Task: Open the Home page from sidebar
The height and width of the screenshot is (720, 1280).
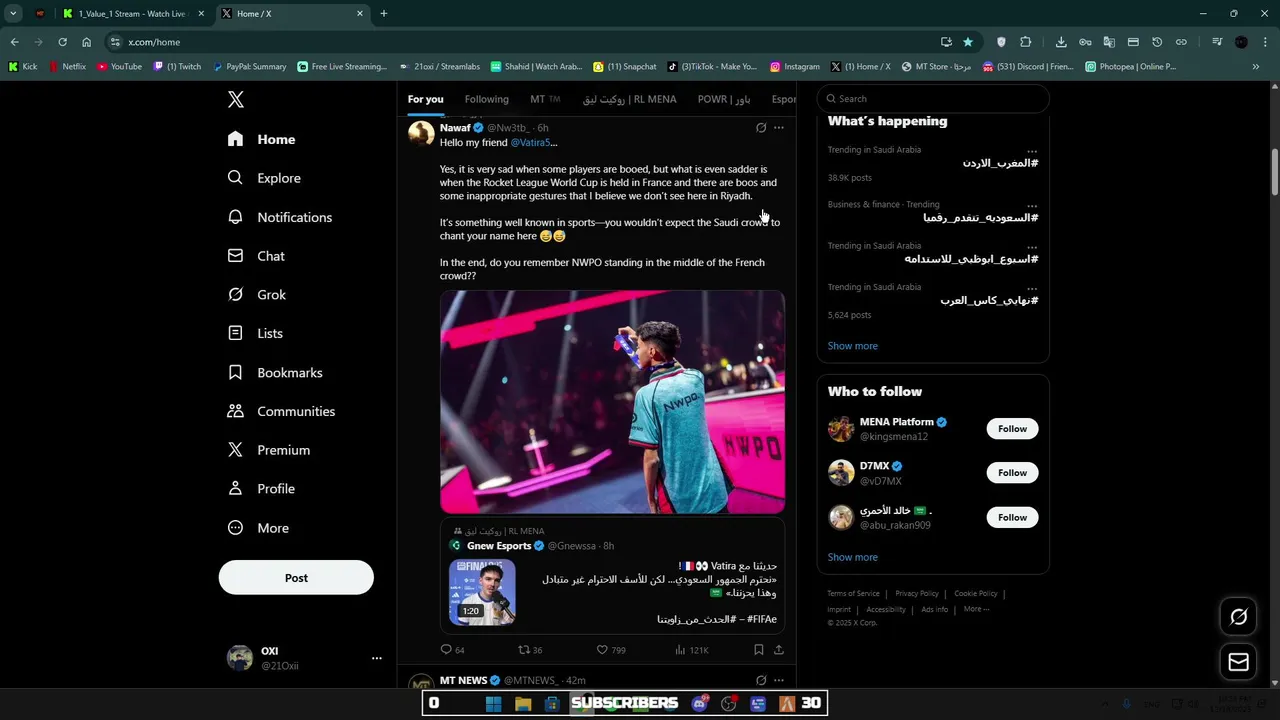Action: 262,139
